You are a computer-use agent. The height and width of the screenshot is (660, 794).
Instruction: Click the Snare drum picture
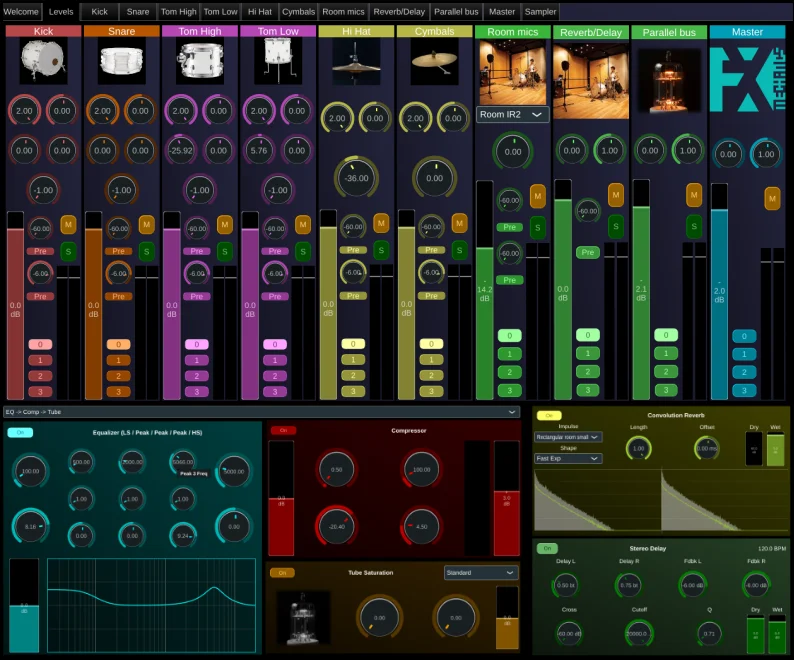(121, 62)
